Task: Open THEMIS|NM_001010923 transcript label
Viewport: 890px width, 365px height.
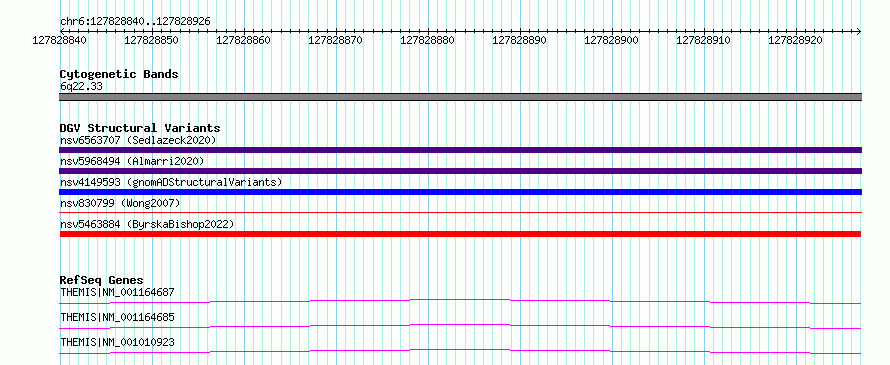Action: point(117,342)
